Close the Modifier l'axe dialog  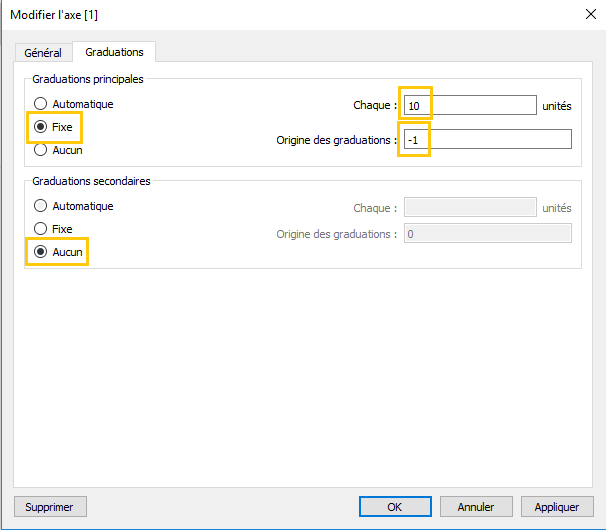tap(591, 14)
